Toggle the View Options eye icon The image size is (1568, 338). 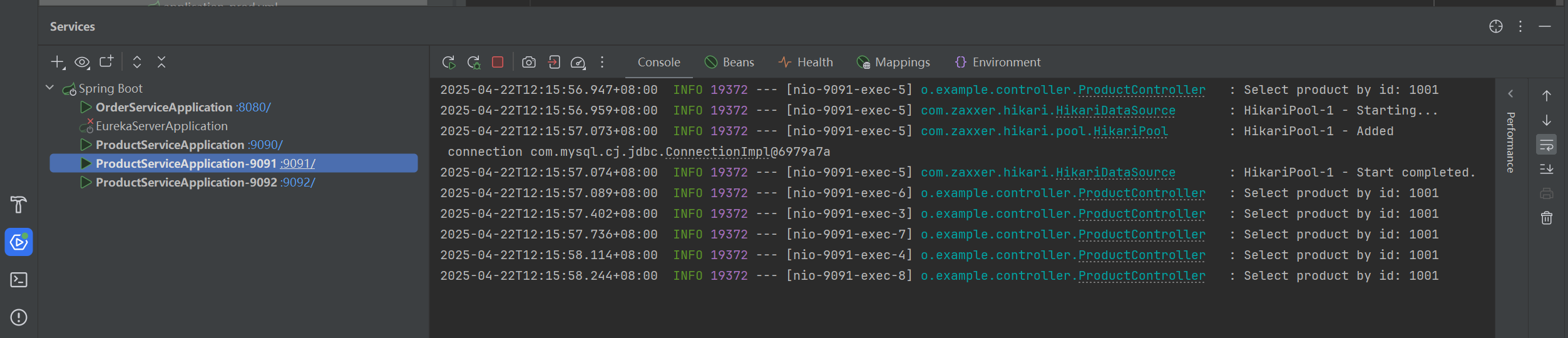coord(82,62)
